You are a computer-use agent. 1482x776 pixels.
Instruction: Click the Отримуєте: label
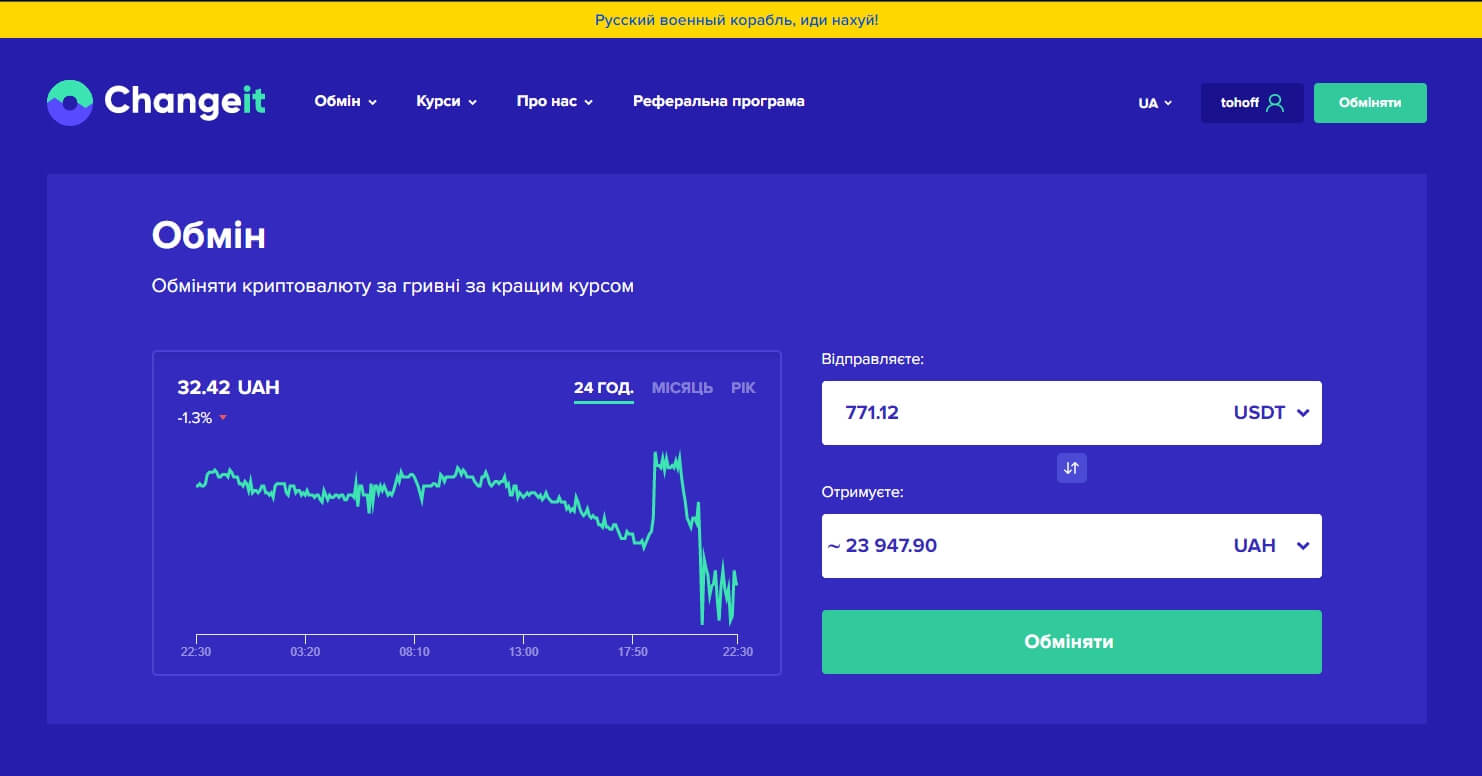click(863, 492)
